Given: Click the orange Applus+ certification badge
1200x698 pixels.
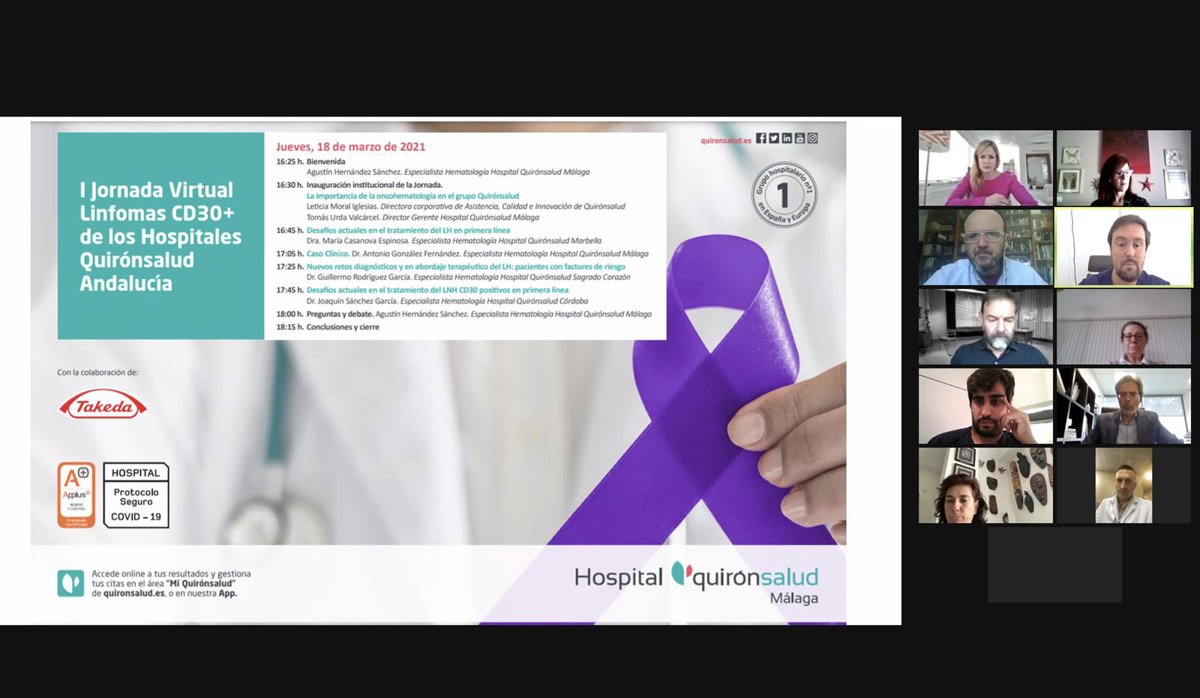Looking at the screenshot, I should [77, 495].
